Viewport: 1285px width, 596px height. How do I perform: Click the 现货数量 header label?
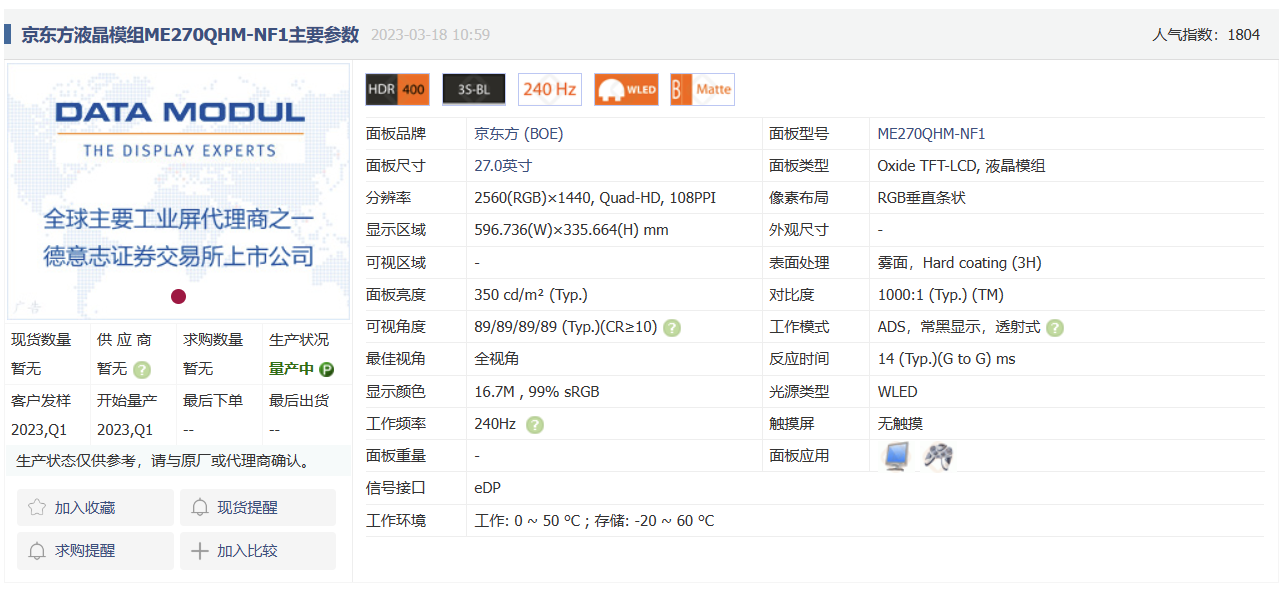point(41,340)
